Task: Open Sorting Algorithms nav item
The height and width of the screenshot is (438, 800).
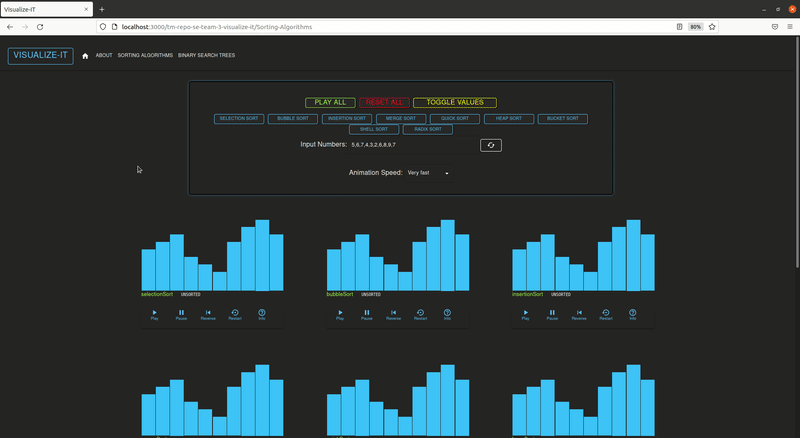Action: coord(145,56)
